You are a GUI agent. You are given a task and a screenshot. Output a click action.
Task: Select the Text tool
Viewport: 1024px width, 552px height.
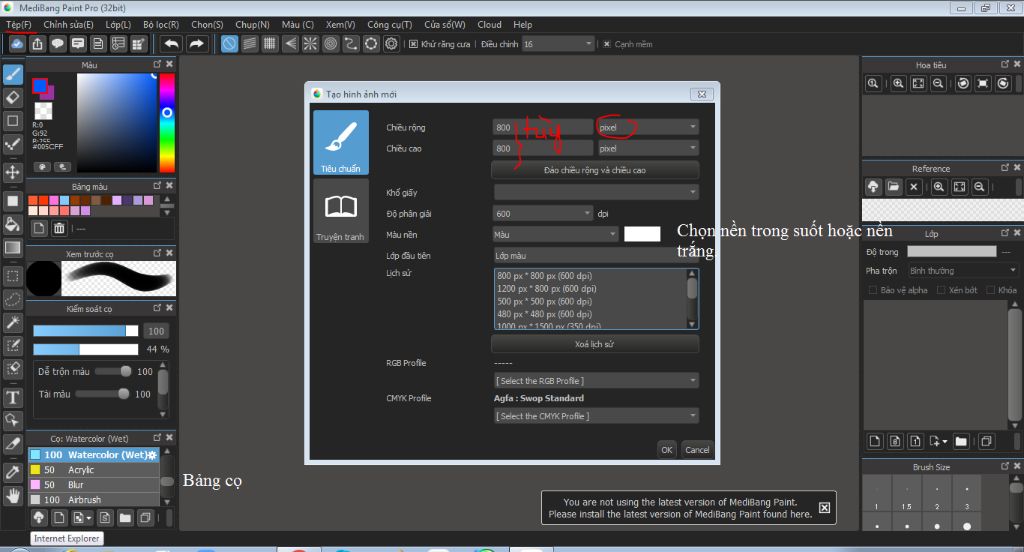coord(12,397)
